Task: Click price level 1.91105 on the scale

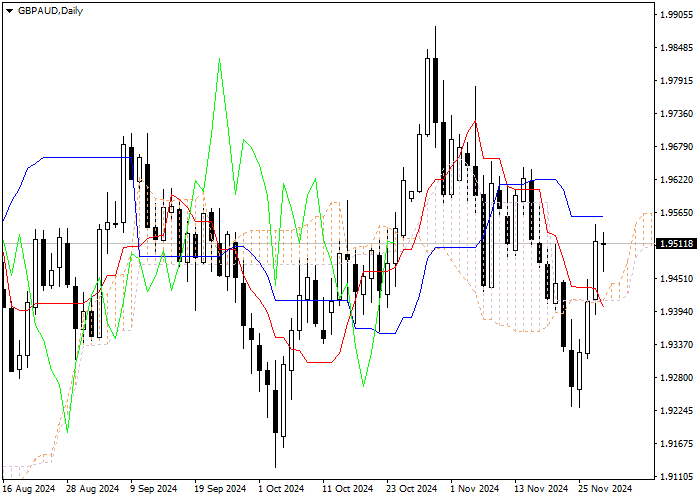Action: pos(676,477)
